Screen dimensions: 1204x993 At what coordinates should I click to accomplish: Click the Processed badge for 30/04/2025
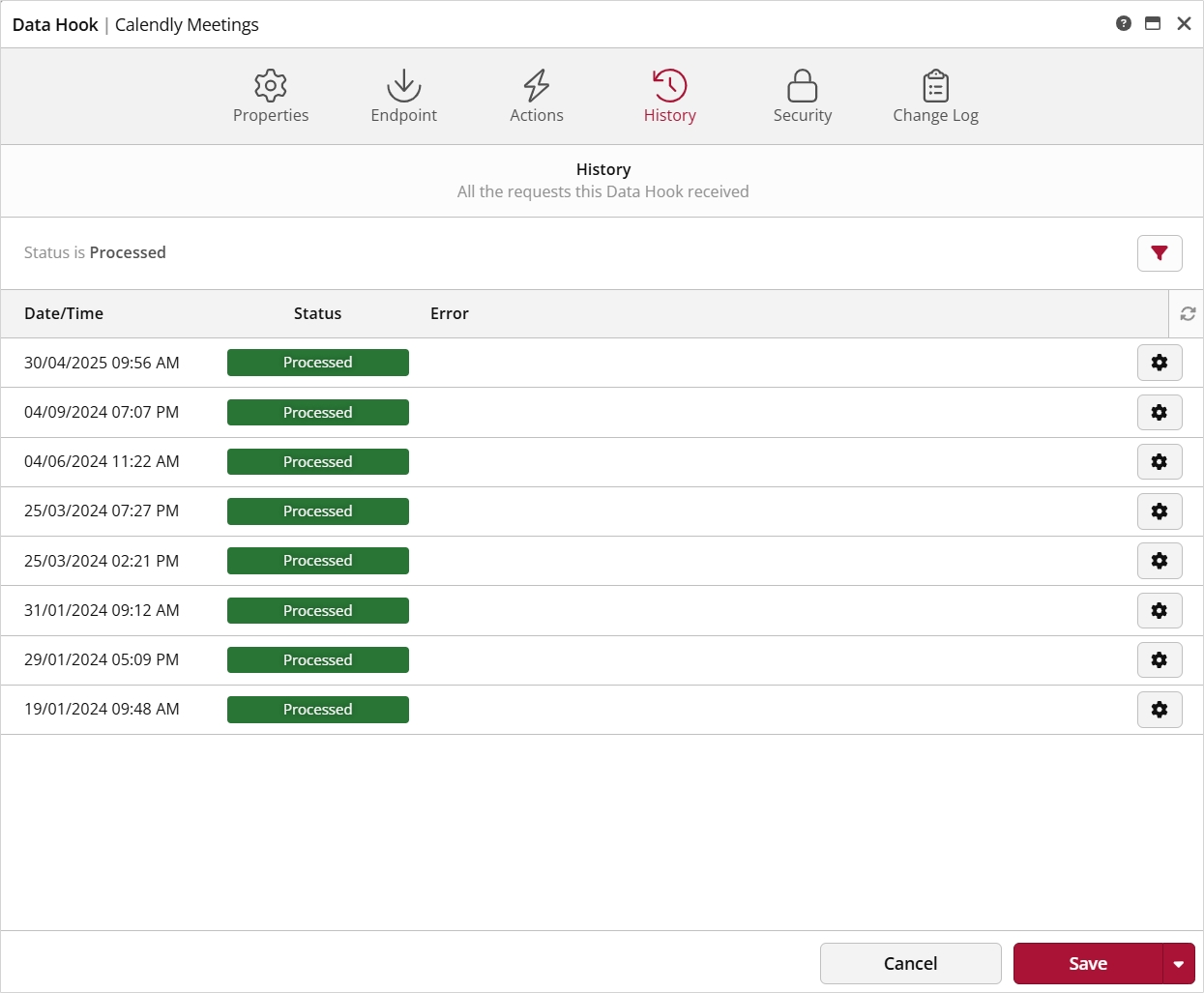[x=318, y=363]
